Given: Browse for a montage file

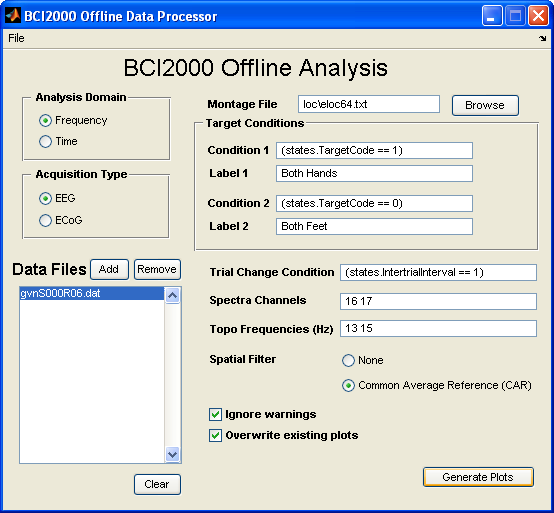Looking at the screenshot, I should [x=485, y=105].
